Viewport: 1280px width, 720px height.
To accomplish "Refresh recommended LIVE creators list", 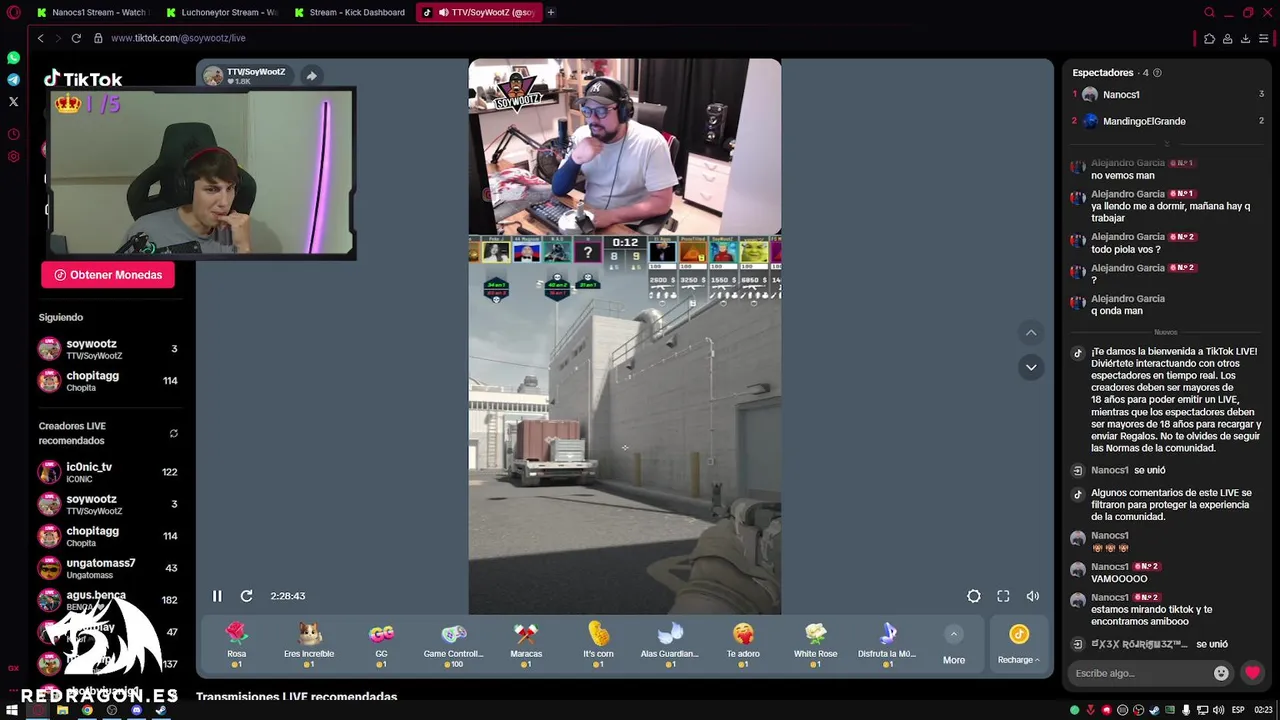I will pos(173,433).
